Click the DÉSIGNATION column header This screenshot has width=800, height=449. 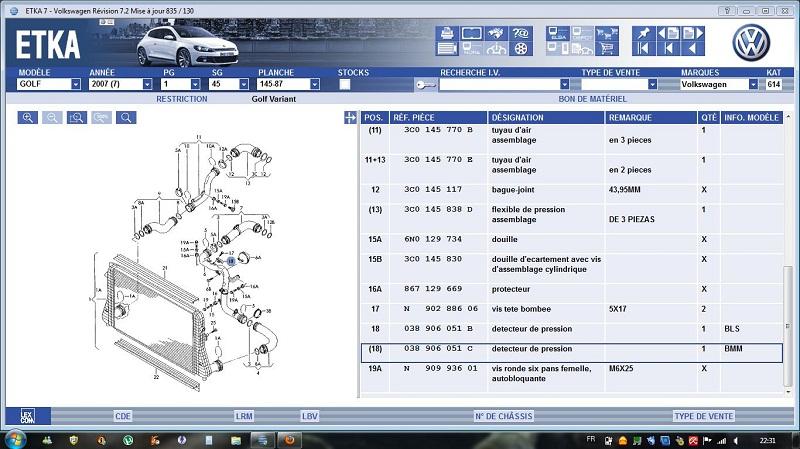click(x=546, y=118)
